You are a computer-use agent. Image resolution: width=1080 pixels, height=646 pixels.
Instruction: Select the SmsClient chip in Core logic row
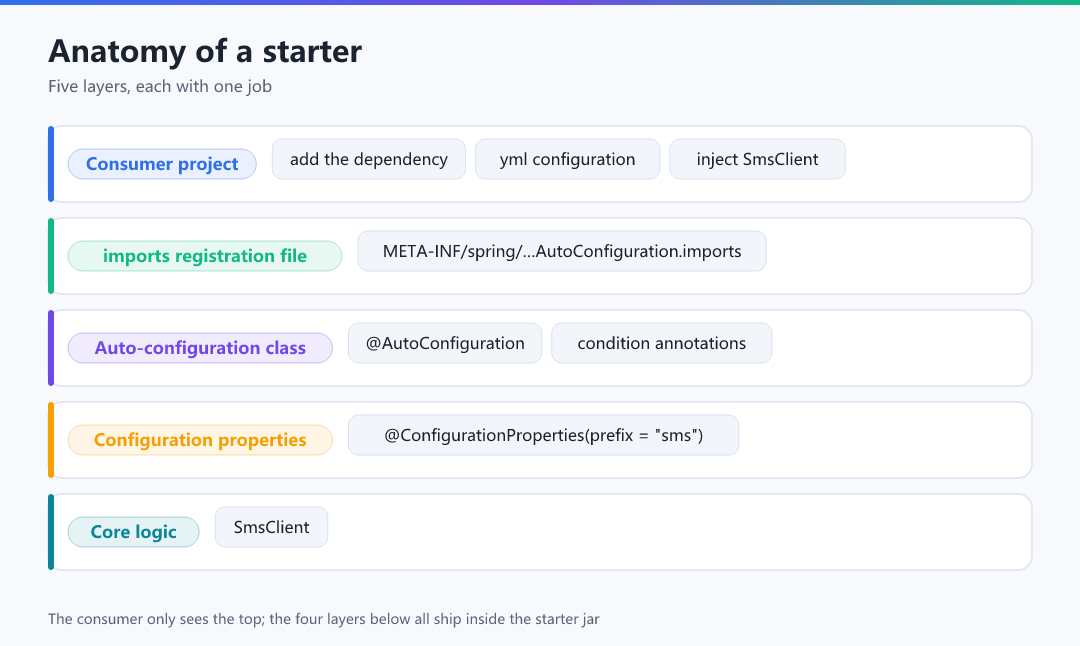click(271, 527)
